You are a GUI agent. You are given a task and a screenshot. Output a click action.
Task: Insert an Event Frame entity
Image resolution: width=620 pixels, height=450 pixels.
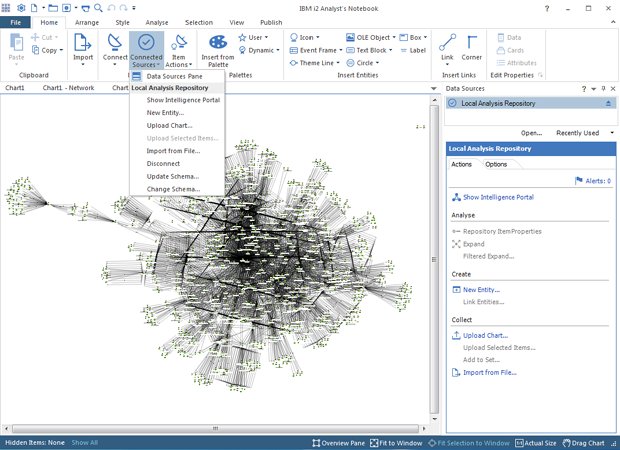coord(316,50)
